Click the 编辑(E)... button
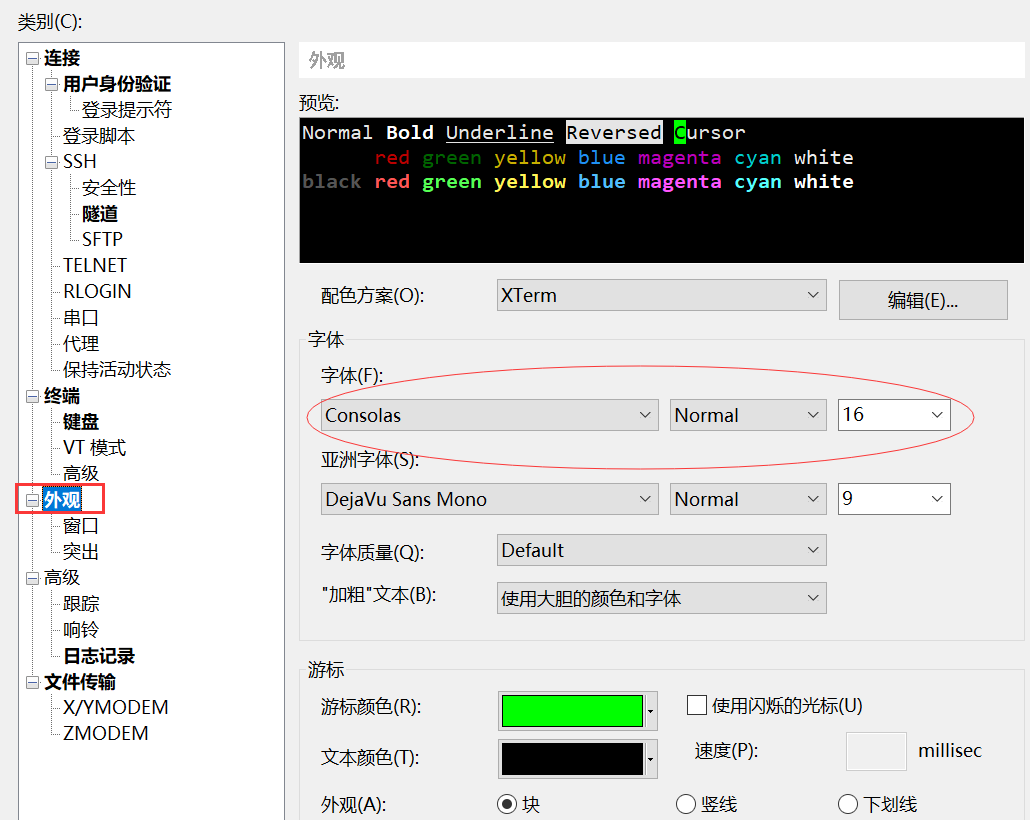 pos(923,300)
